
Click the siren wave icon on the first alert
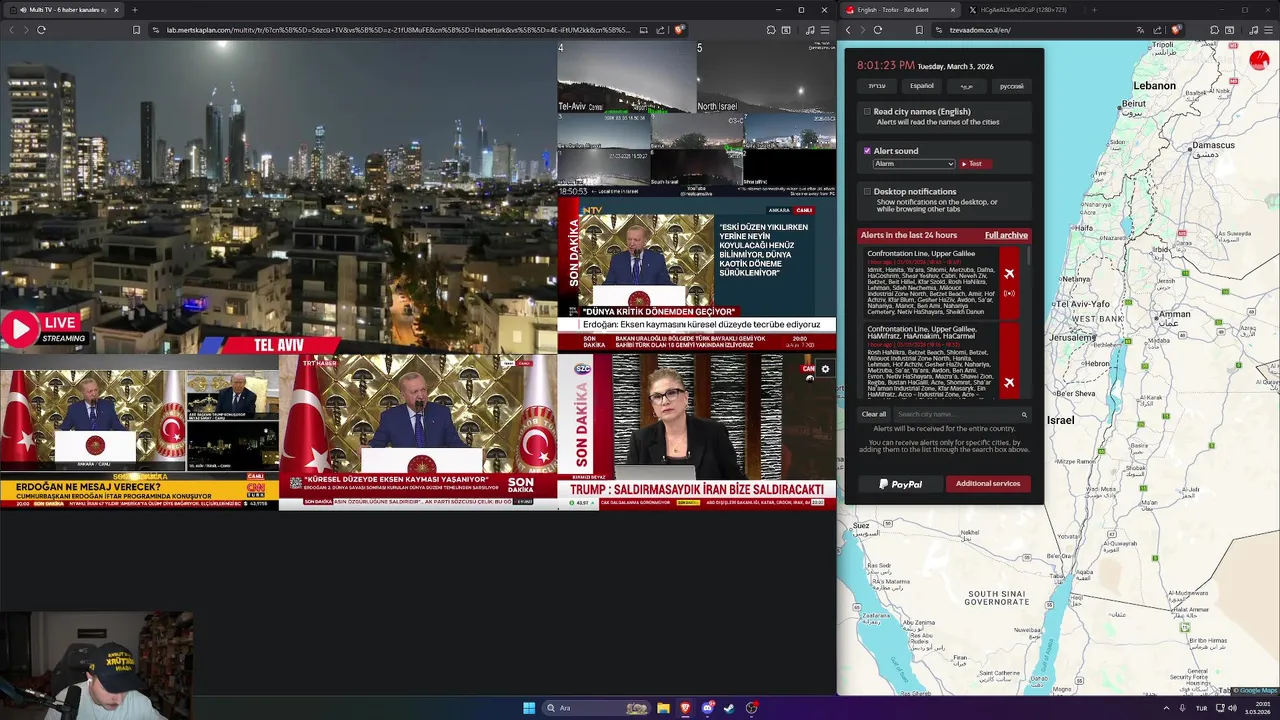(1009, 293)
